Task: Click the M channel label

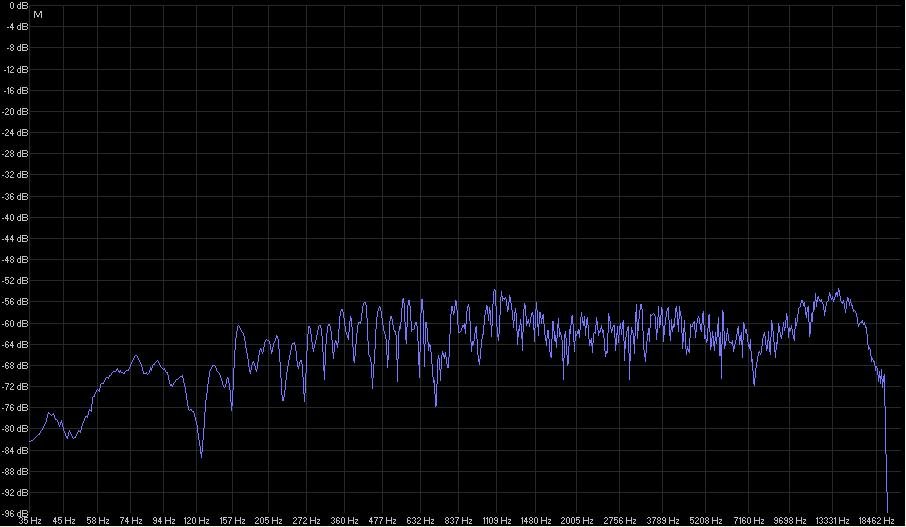Action: coord(37,16)
